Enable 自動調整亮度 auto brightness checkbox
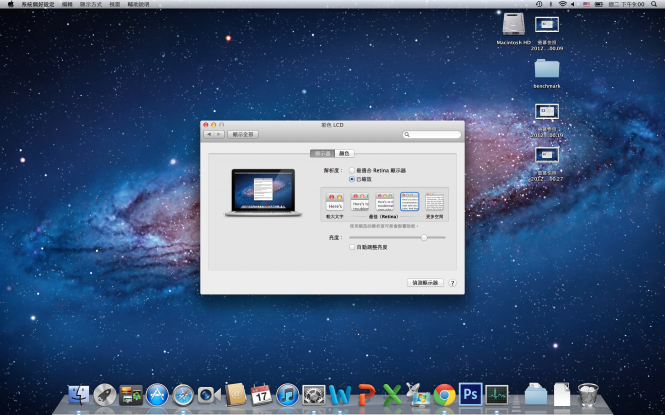This screenshot has width=665, height=415. pyautogui.click(x=352, y=247)
